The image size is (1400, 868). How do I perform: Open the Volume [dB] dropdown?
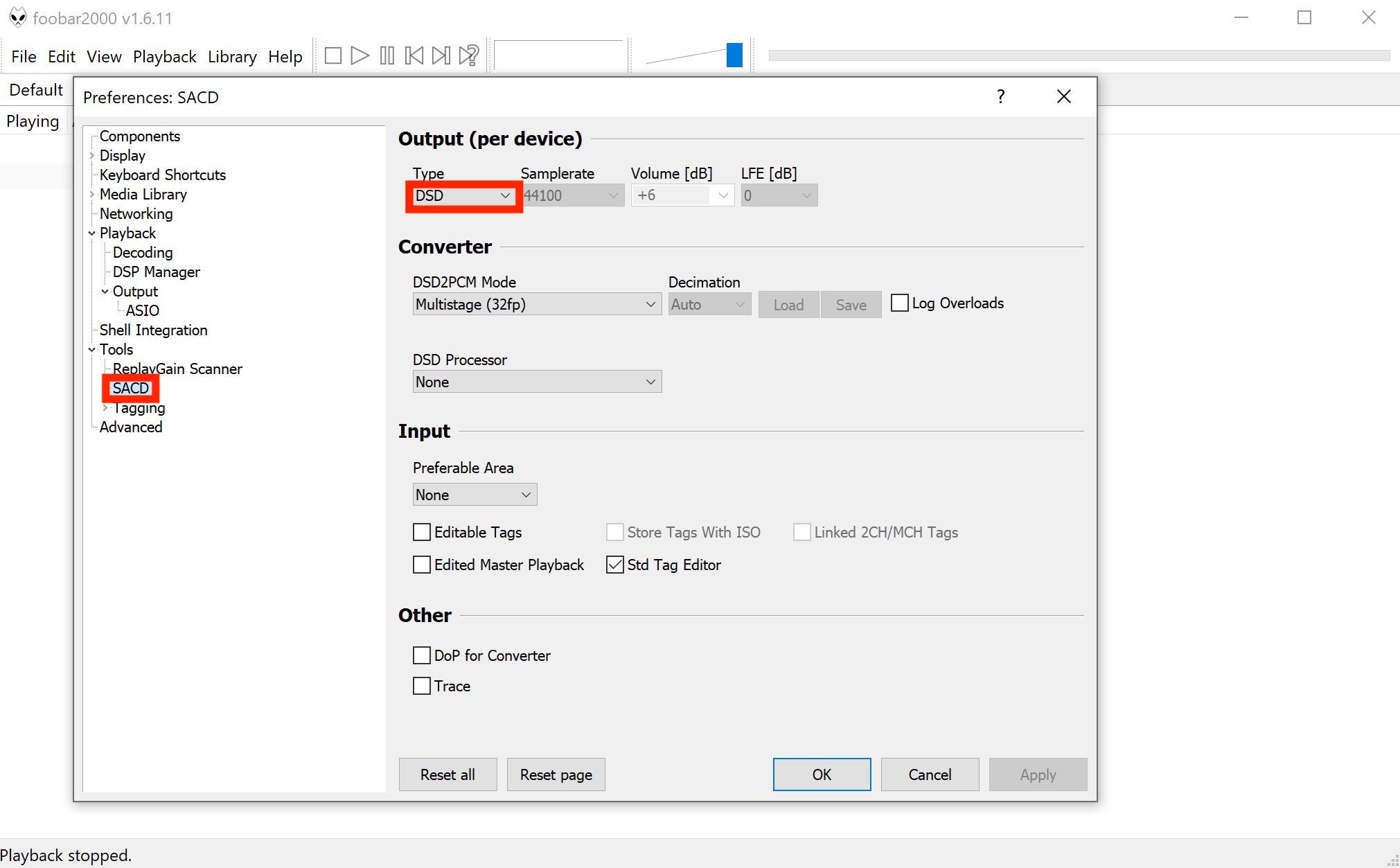coord(682,195)
